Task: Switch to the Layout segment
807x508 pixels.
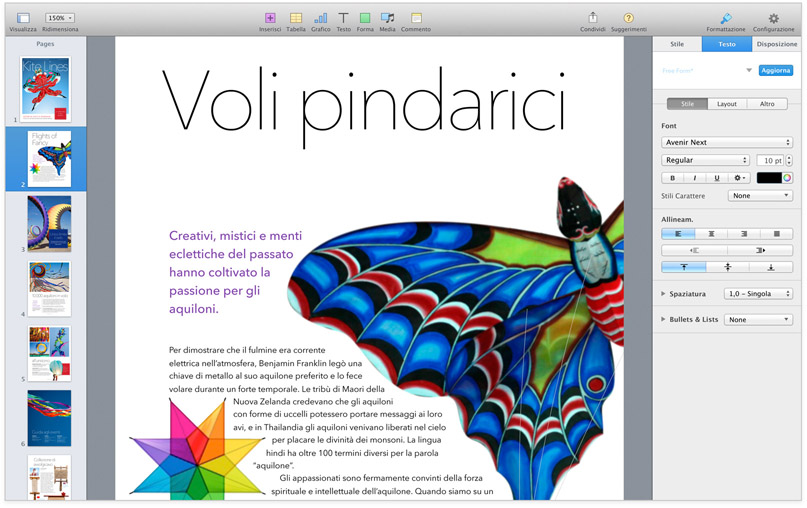Action: (x=727, y=104)
